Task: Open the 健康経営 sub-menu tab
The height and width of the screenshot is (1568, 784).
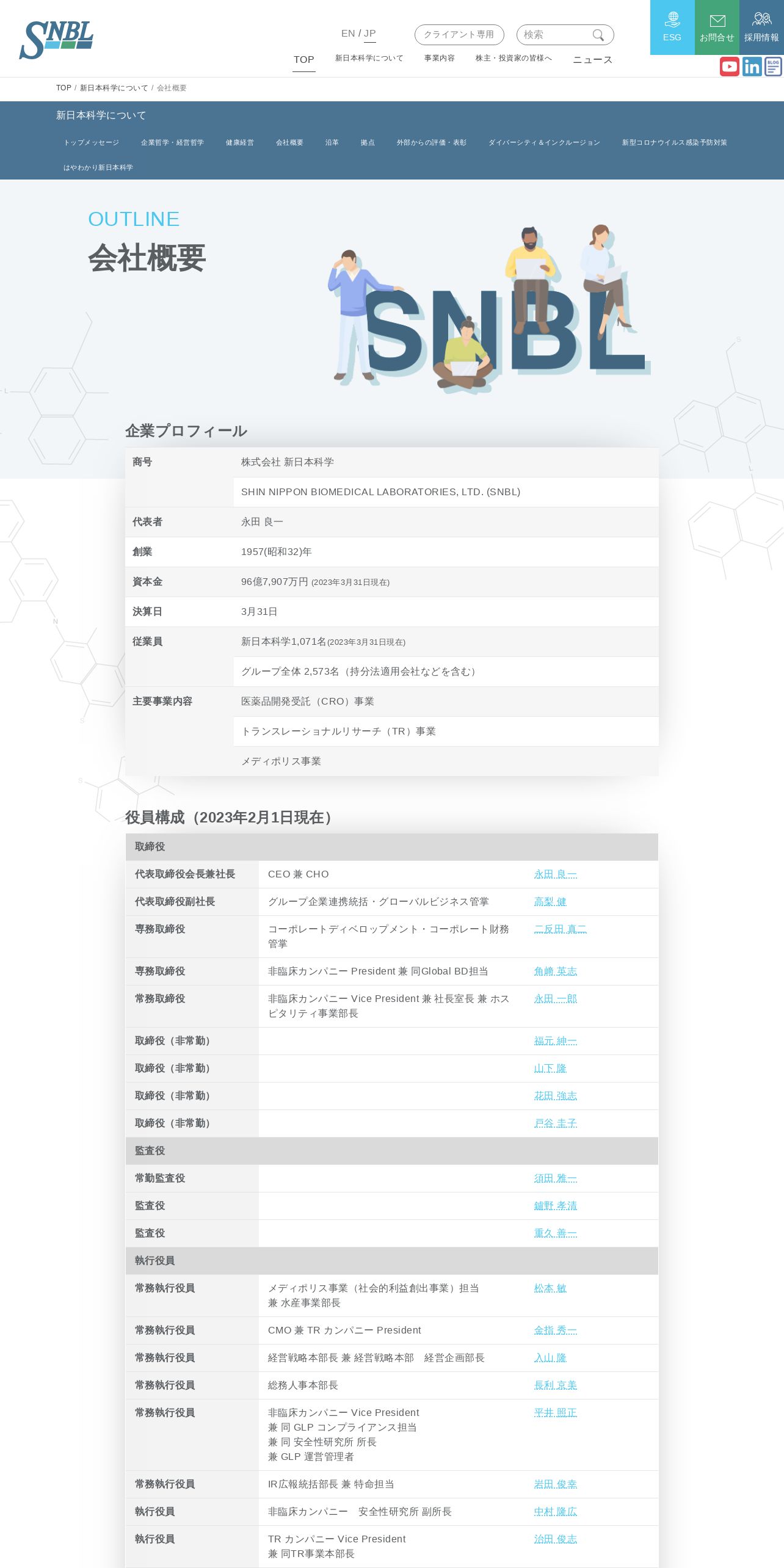Action: pos(240,142)
